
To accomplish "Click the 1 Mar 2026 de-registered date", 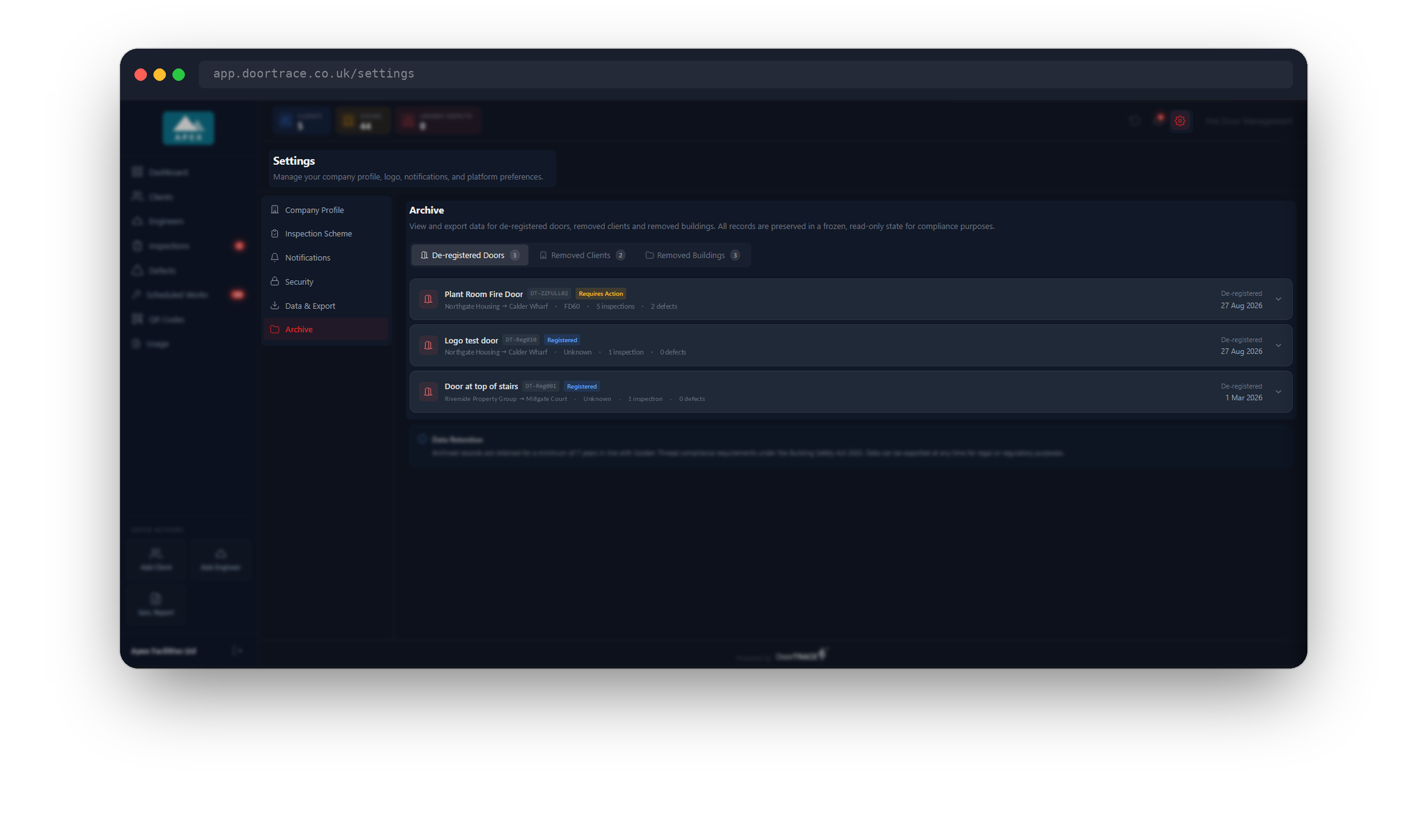I will tap(1243, 398).
